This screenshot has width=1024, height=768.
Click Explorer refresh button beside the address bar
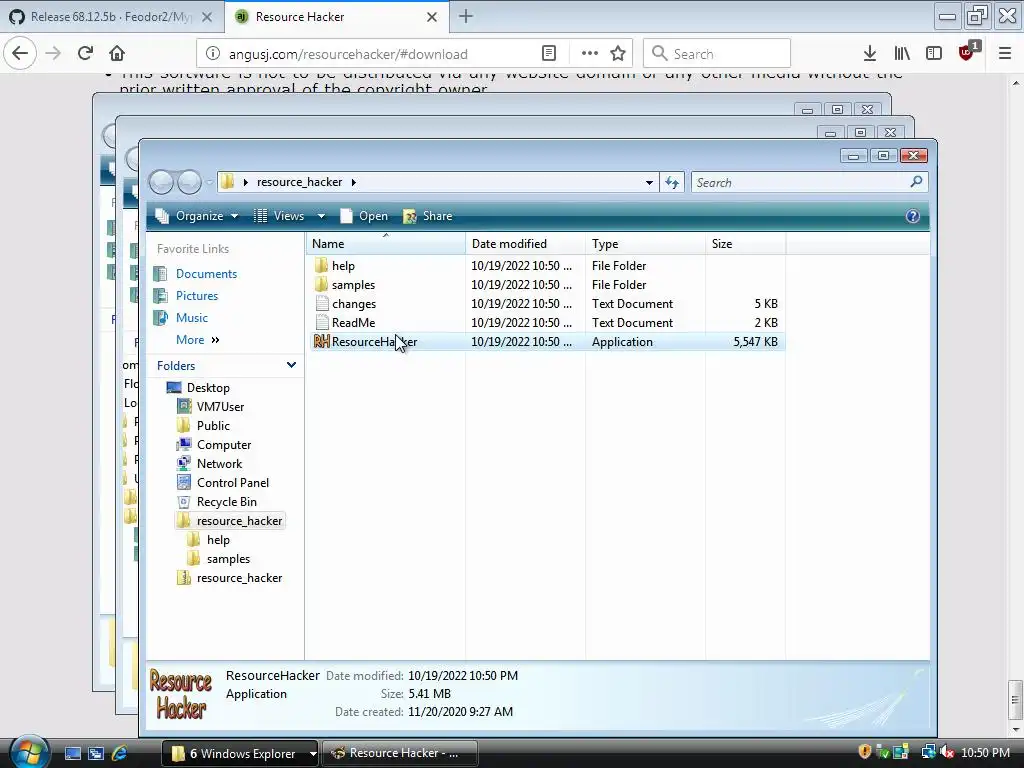click(x=672, y=182)
